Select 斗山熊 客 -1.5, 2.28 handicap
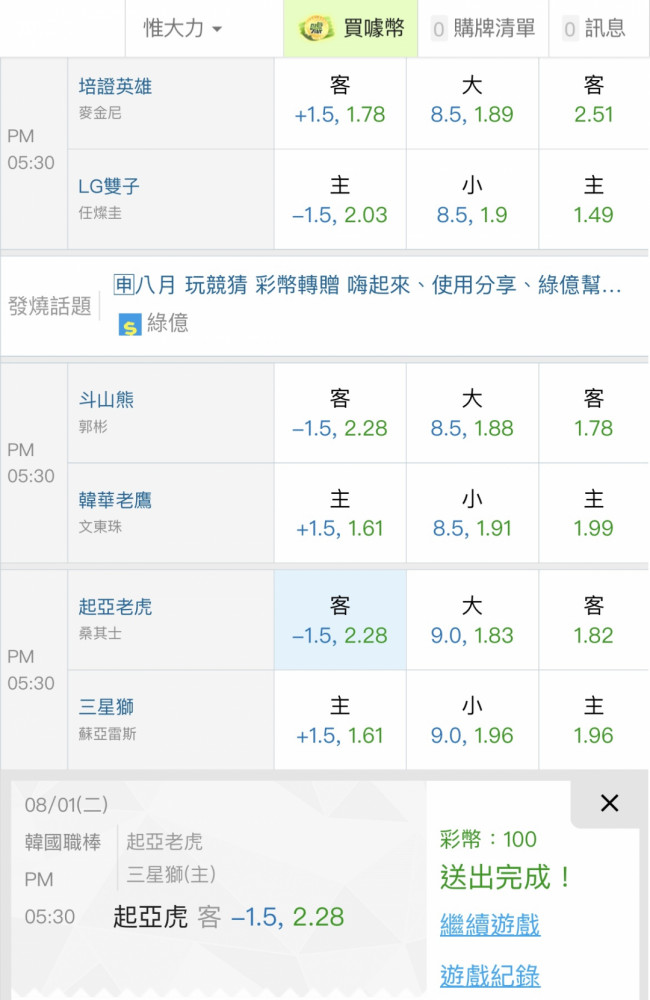The height and width of the screenshot is (1000, 650). coord(340,413)
